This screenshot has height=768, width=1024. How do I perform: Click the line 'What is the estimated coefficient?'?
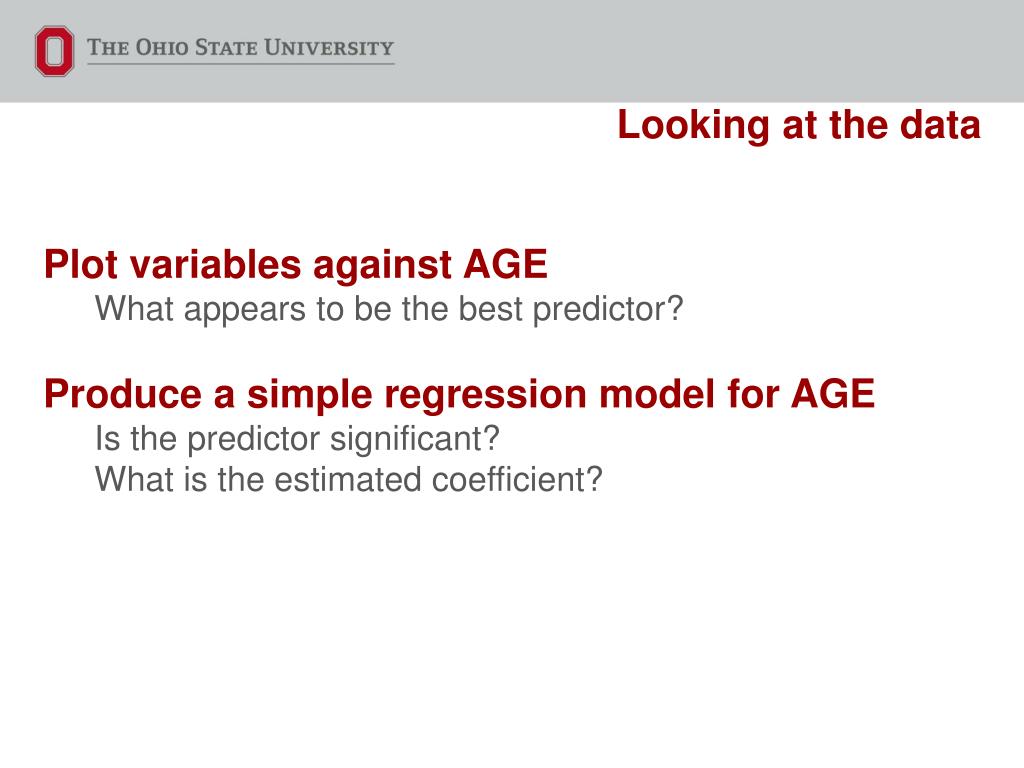click(x=349, y=479)
